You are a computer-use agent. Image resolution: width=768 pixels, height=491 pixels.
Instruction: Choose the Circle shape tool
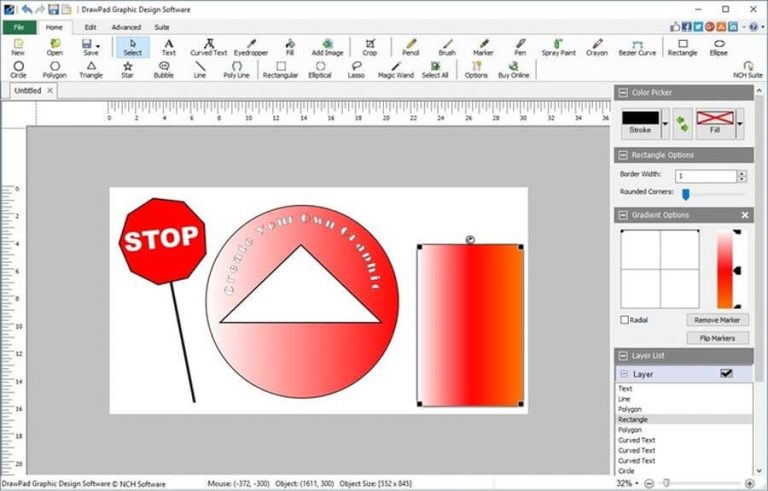pos(18,70)
